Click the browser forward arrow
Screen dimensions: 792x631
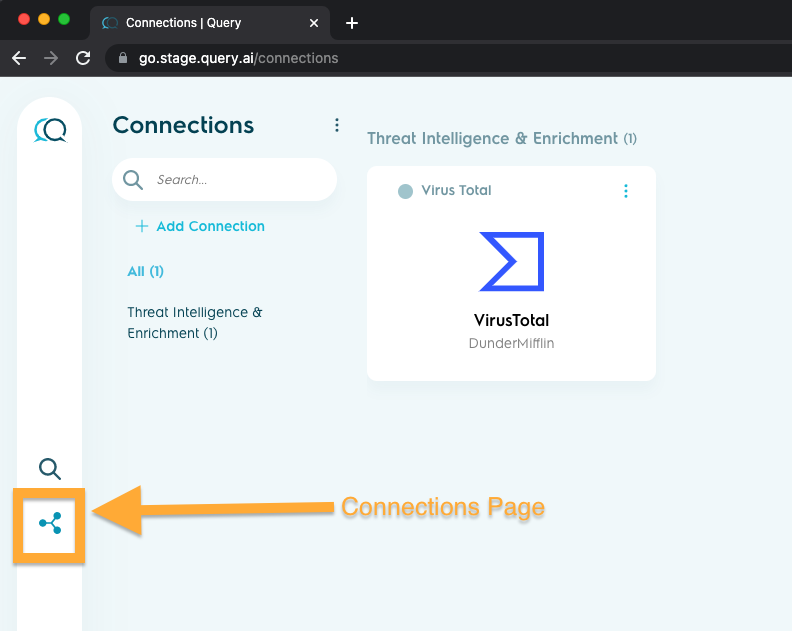coord(51,58)
